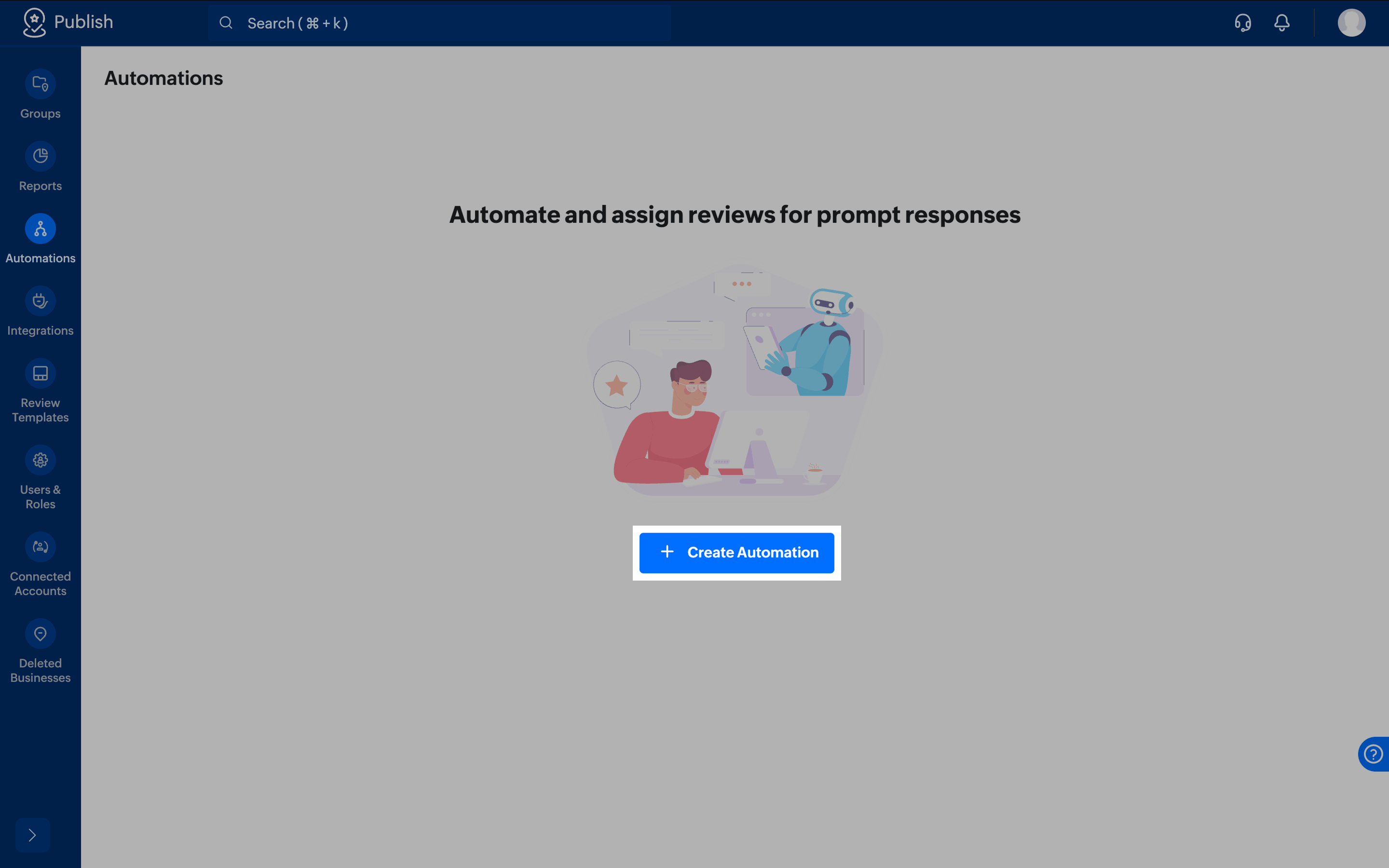Click the user profile avatar
This screenshot has height=868, width=1389.
point(1351,23)
